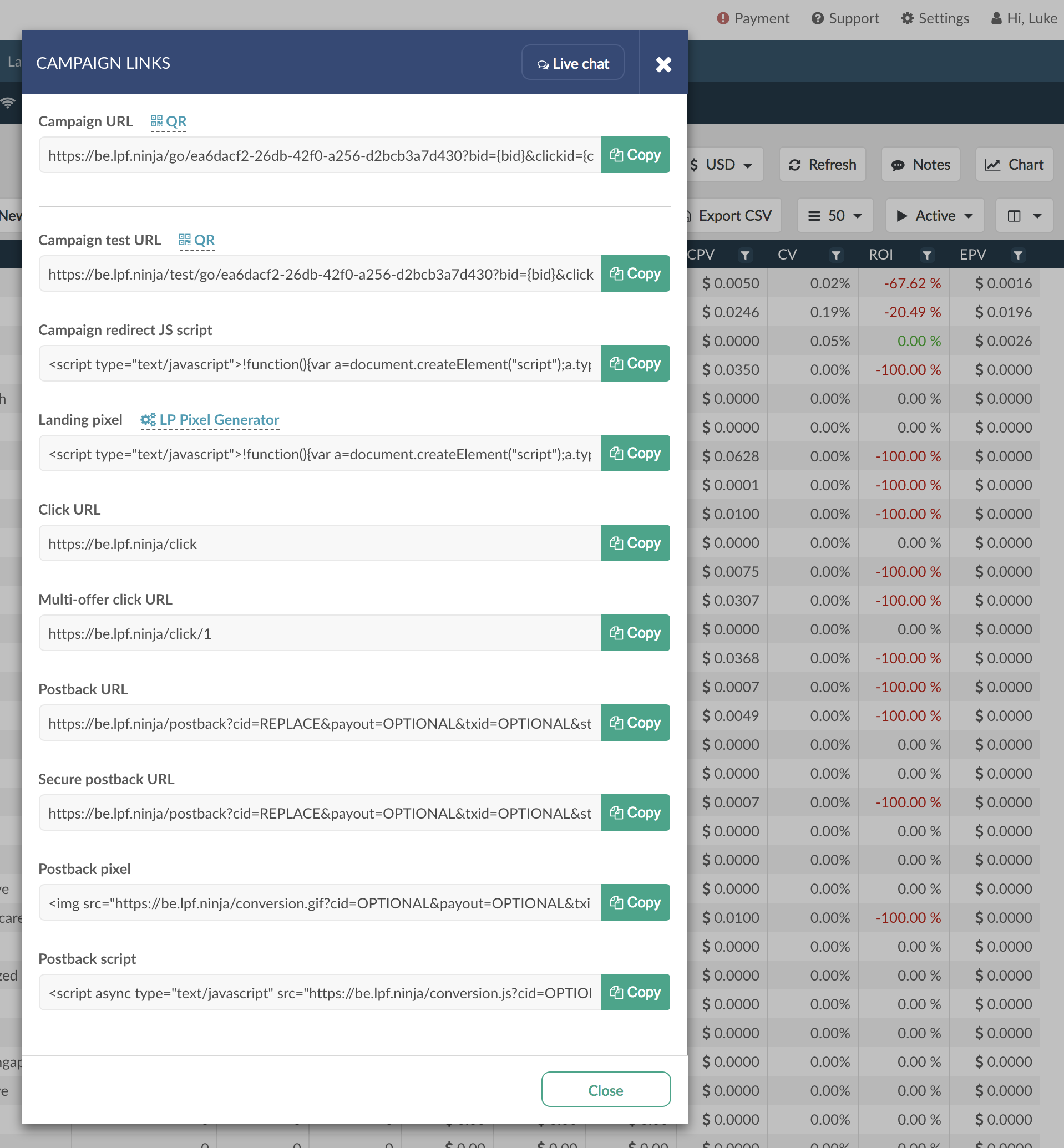Filter the EPV column

(1018, 255)
